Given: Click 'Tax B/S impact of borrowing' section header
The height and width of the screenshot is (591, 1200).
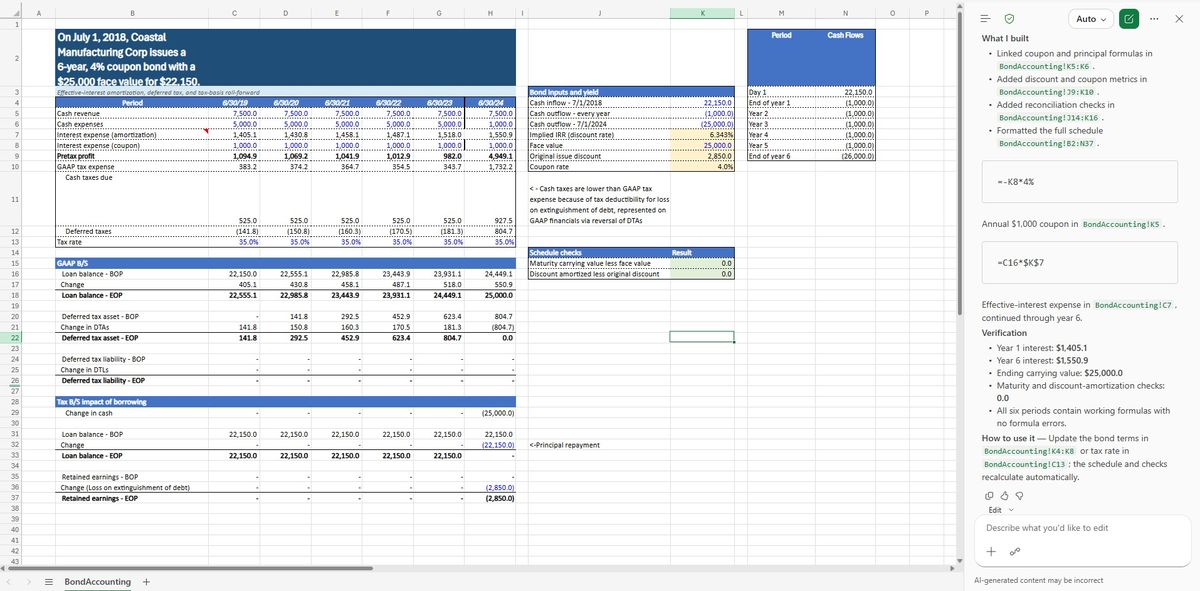Looking at the screenshot, I should pos(132,402).
